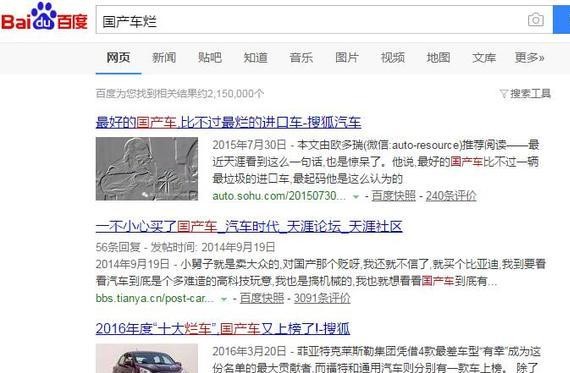Open the 240条评价 link
Screen dimensions: 570x373
point(451,196)
